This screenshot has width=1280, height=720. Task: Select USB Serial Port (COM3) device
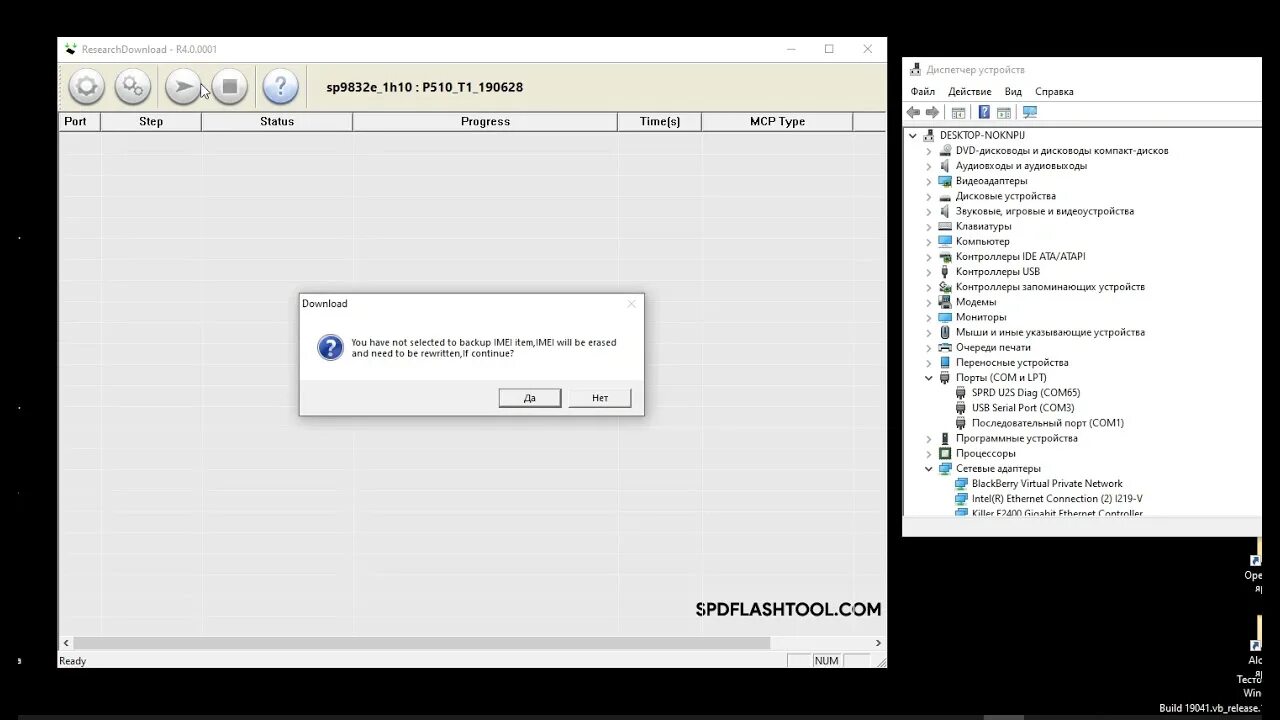tap(1023, 408)
